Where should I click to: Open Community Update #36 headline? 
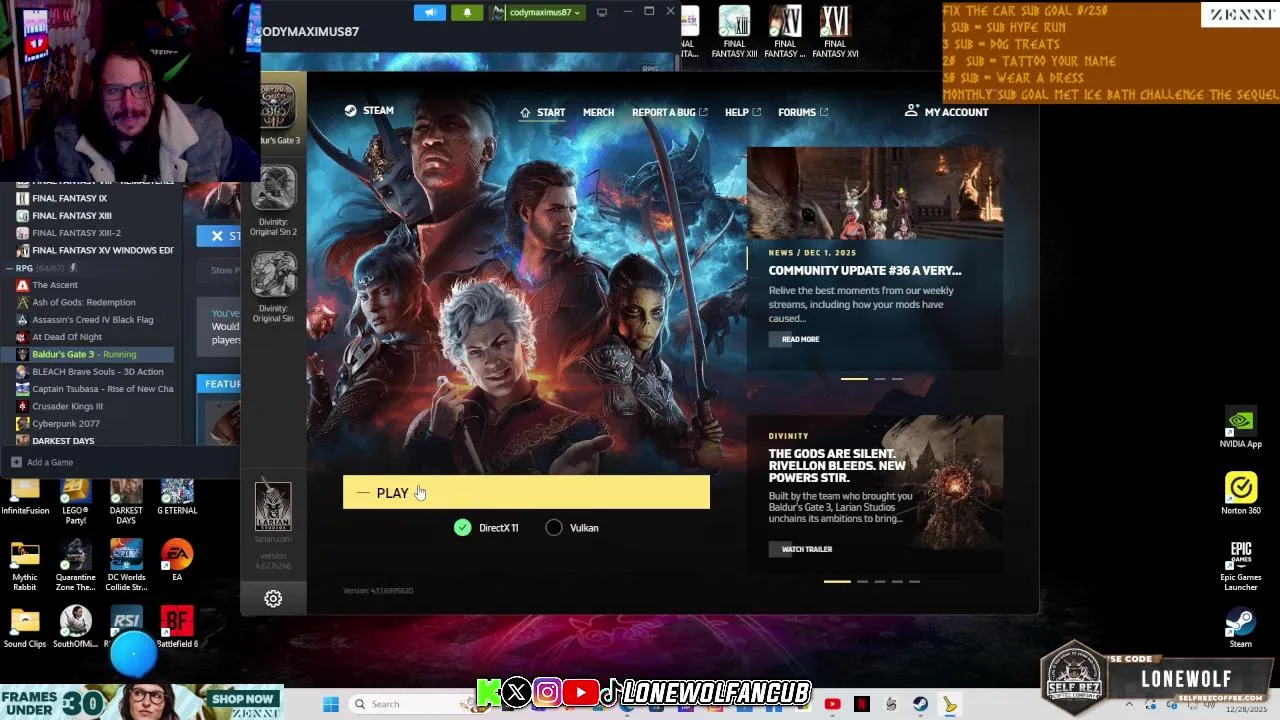coord(865,270)
